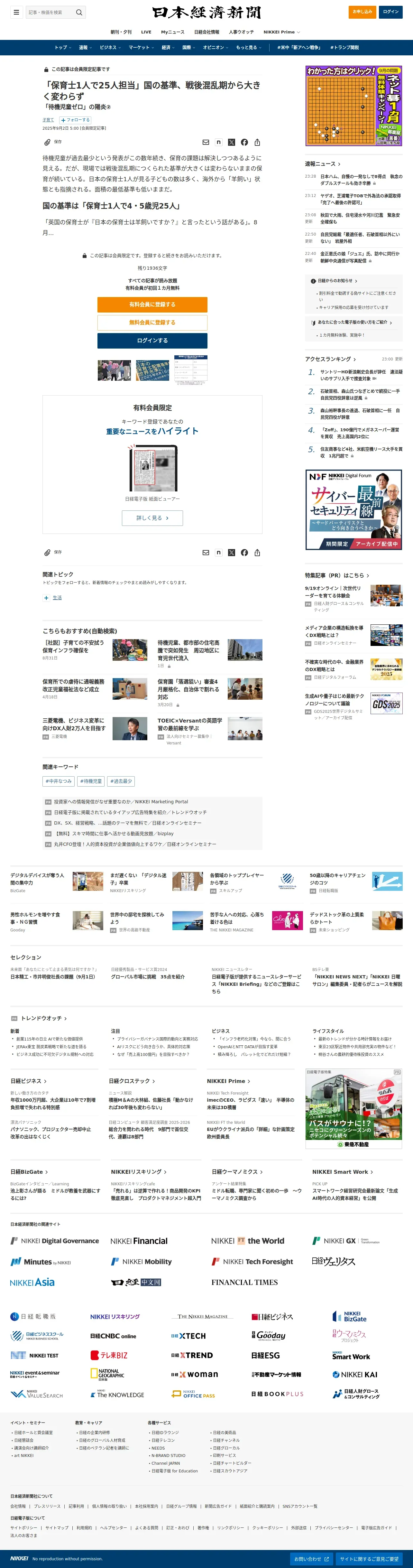The width and height of the screenshot is (413, 1568).
Task: Open the go board ネット碁 ad
Action: point(353,106)
